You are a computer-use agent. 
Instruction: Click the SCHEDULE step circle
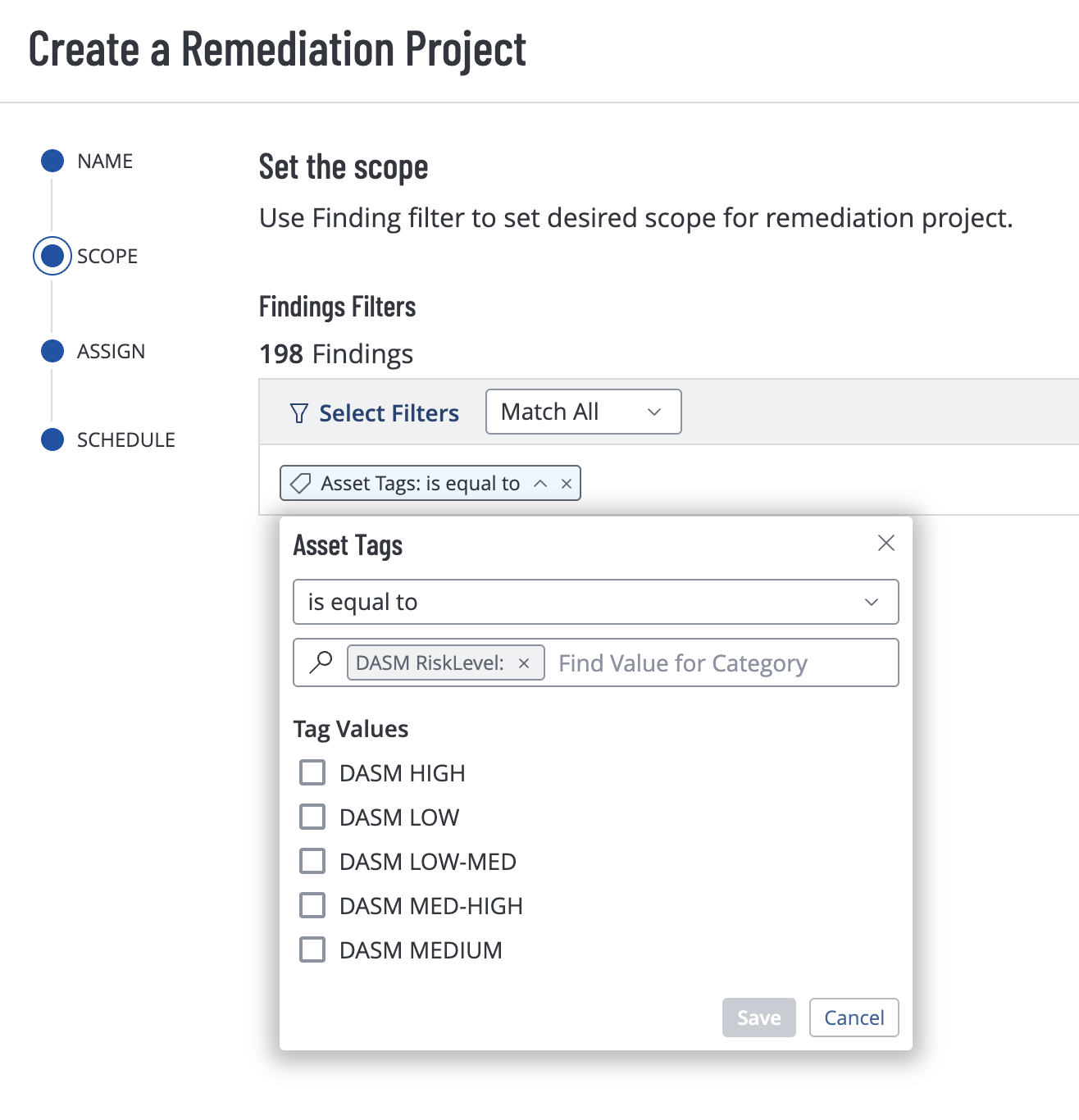tap(52, 439)
